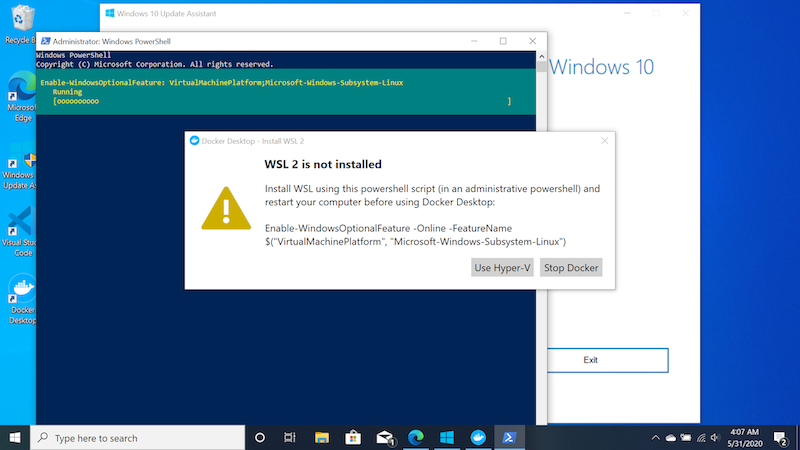
Task: Open File Explorer from the taskbar
Action: [321, 438]
